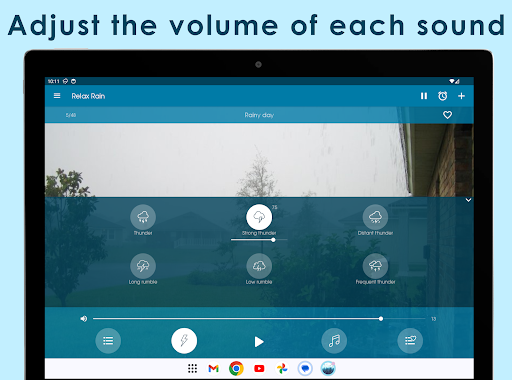
Task: Open the music notes tab
Action: coord(334,341)
